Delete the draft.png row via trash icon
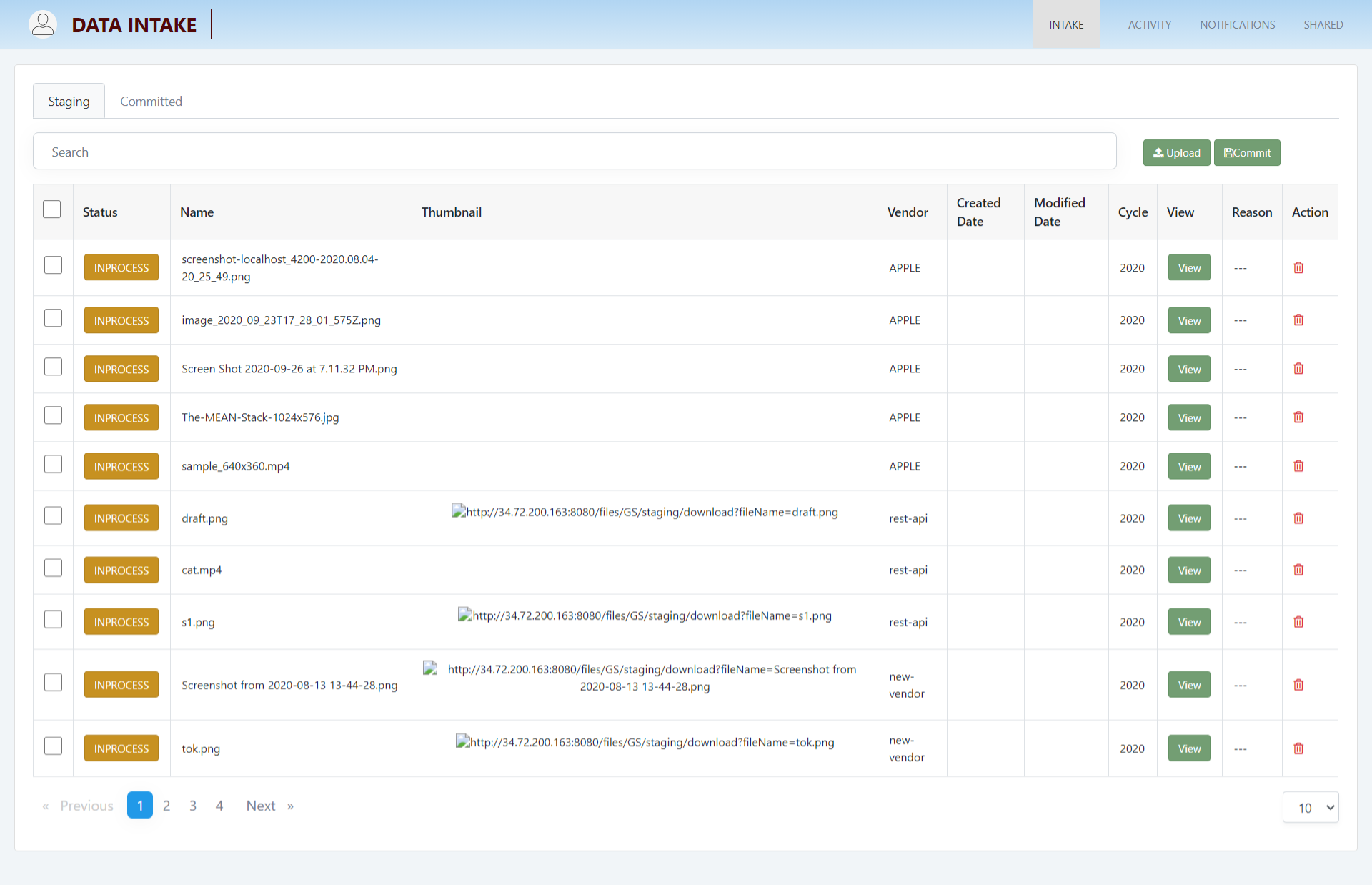Image resolution: width=1372 pixels, height=885 pixels. [x=1298, y=518]
